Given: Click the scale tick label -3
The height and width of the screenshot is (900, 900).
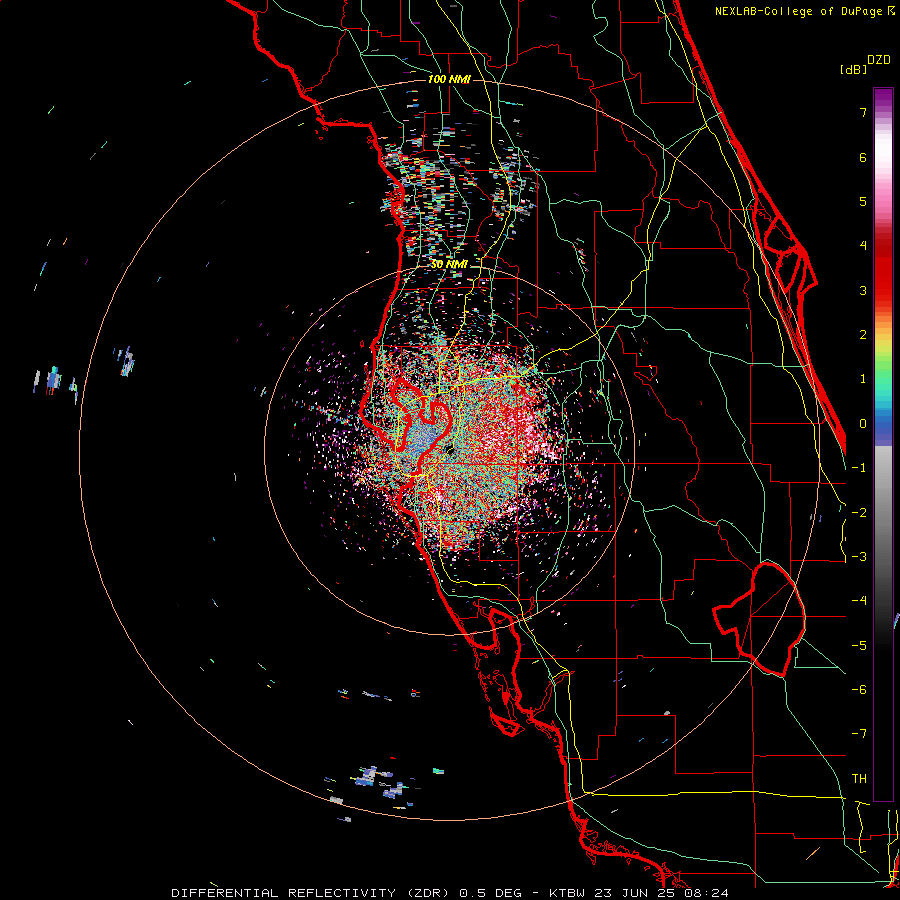Looking at the screenshot, I should (859, 557).
